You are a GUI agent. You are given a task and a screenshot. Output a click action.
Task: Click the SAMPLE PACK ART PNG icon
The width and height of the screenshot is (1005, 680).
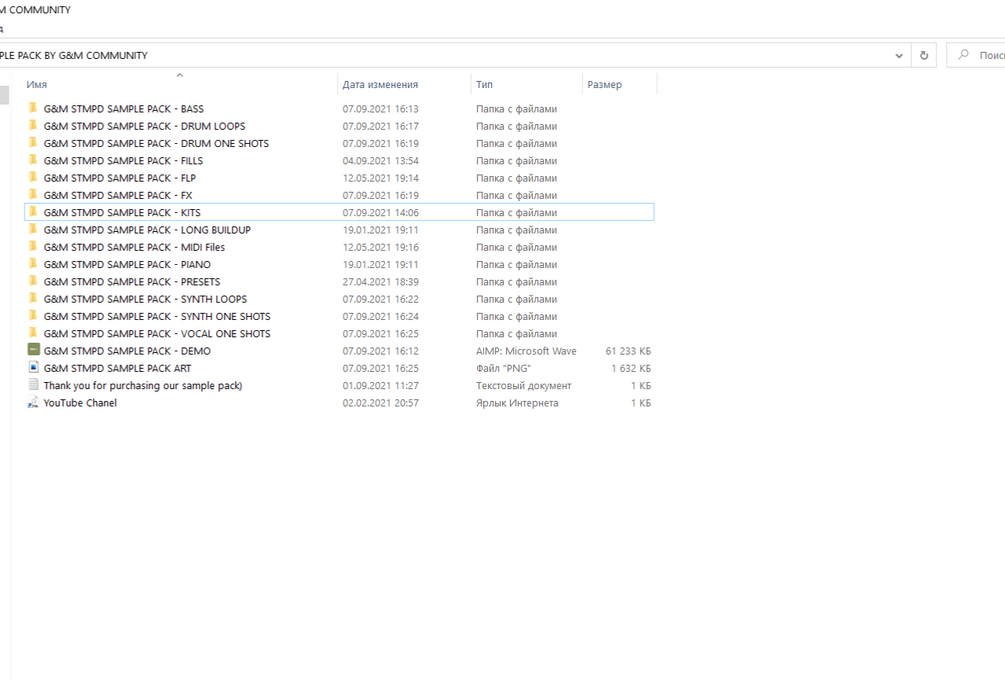(33, 367)
